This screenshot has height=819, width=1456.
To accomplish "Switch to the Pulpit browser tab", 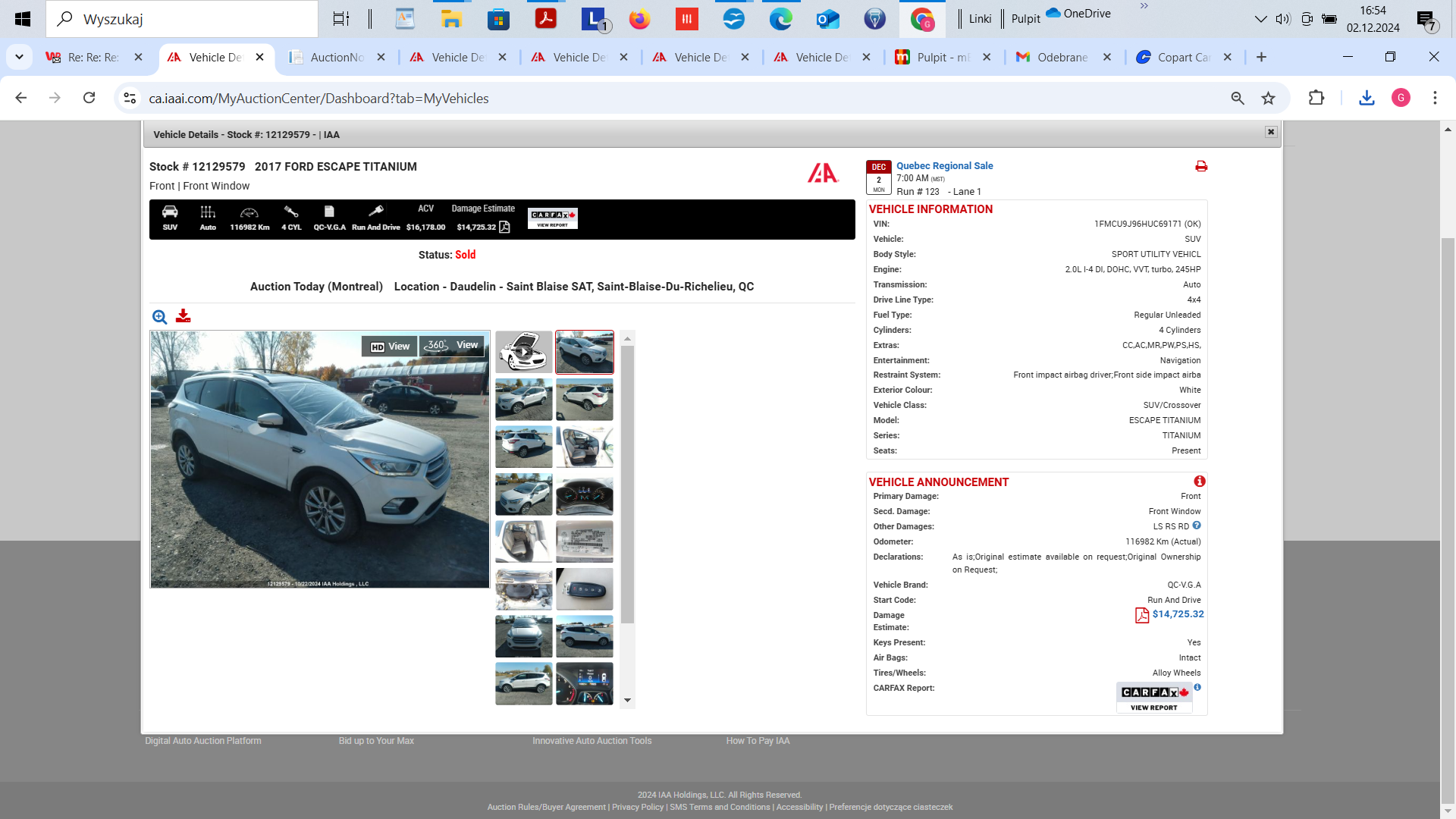I will [x=943, y=58].
